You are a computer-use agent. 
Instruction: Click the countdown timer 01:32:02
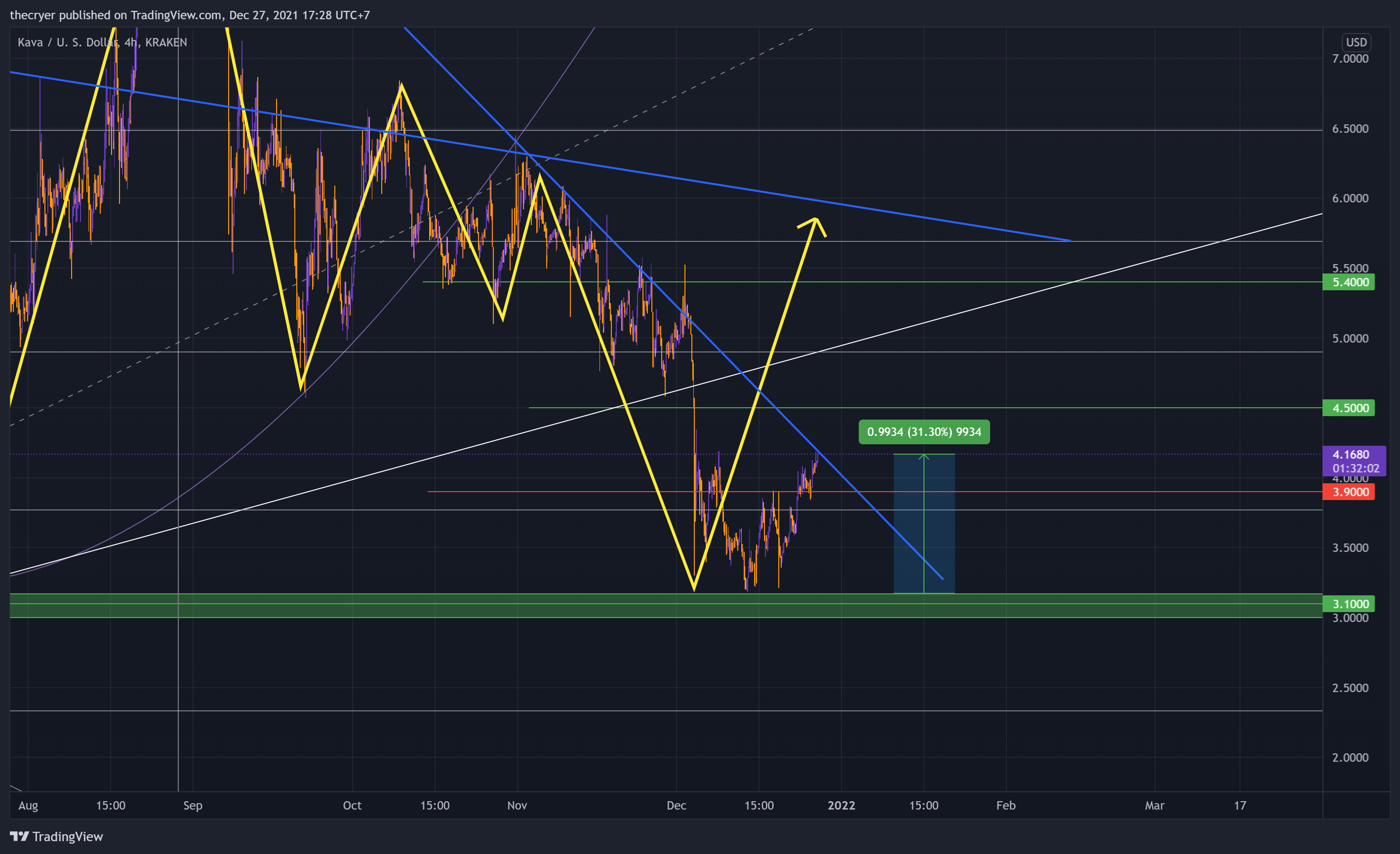coord(1356,468)
